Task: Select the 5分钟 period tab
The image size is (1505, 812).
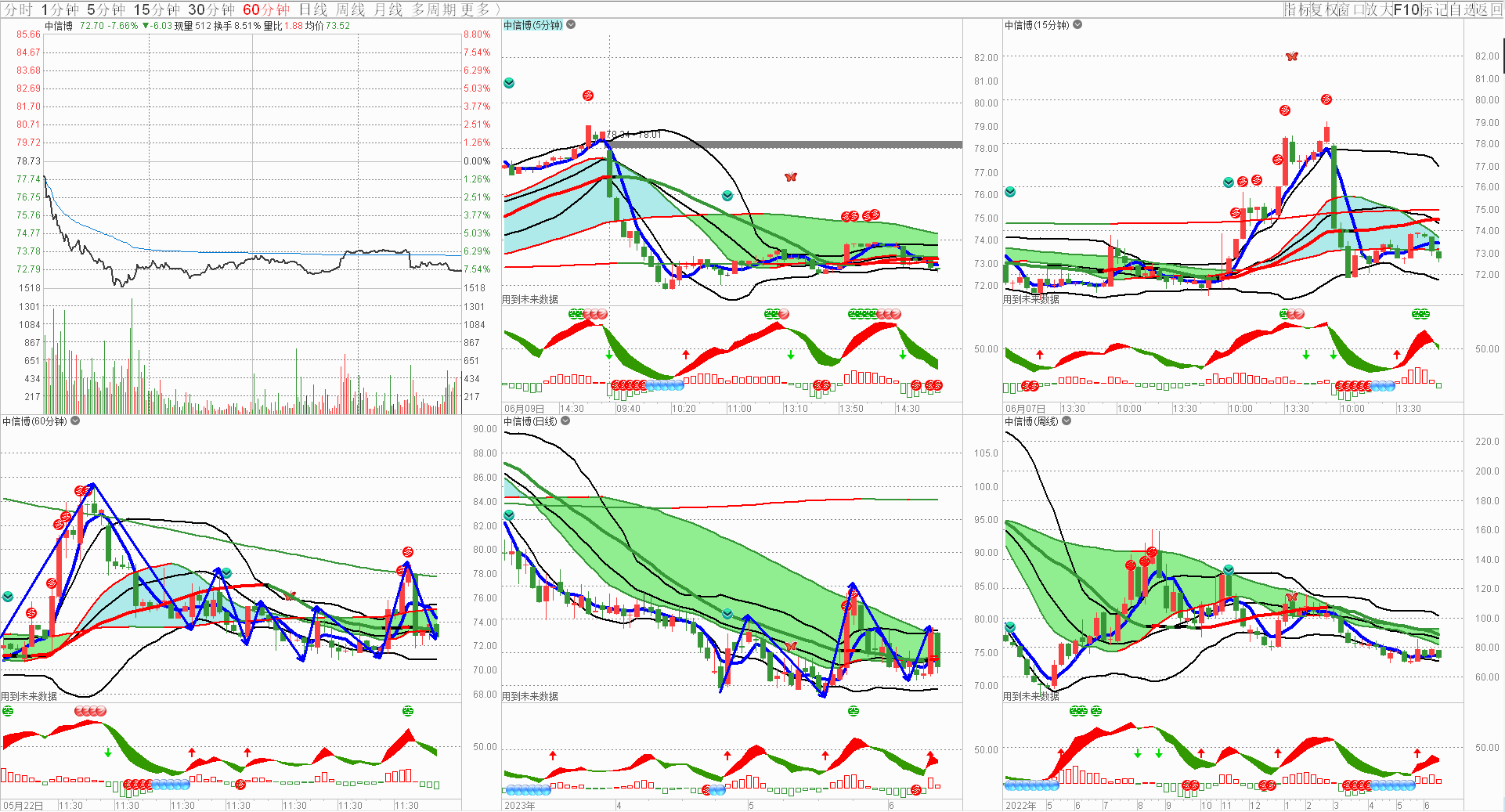Action: pyautogui.click(x=106, y=9)
